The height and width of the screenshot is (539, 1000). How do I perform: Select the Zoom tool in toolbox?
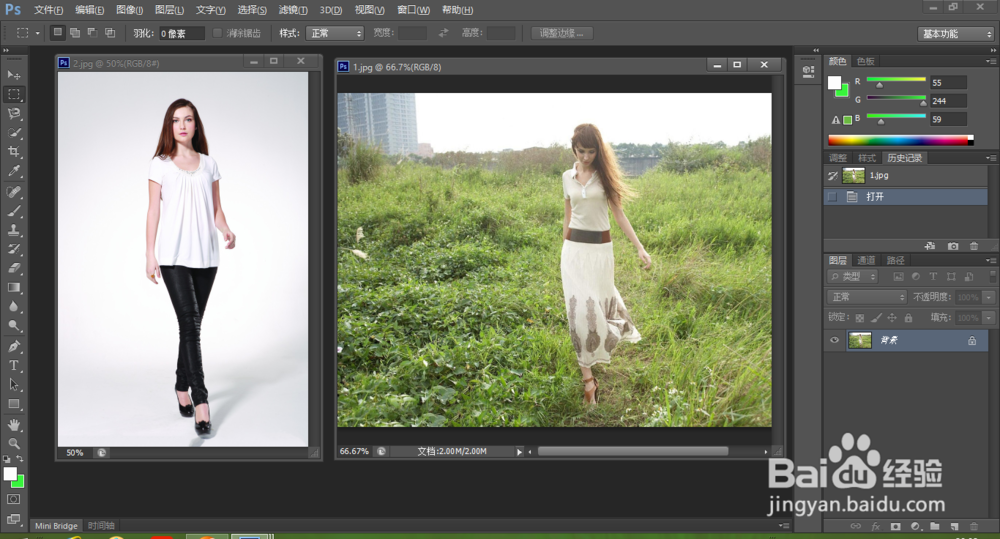(13, 444)
